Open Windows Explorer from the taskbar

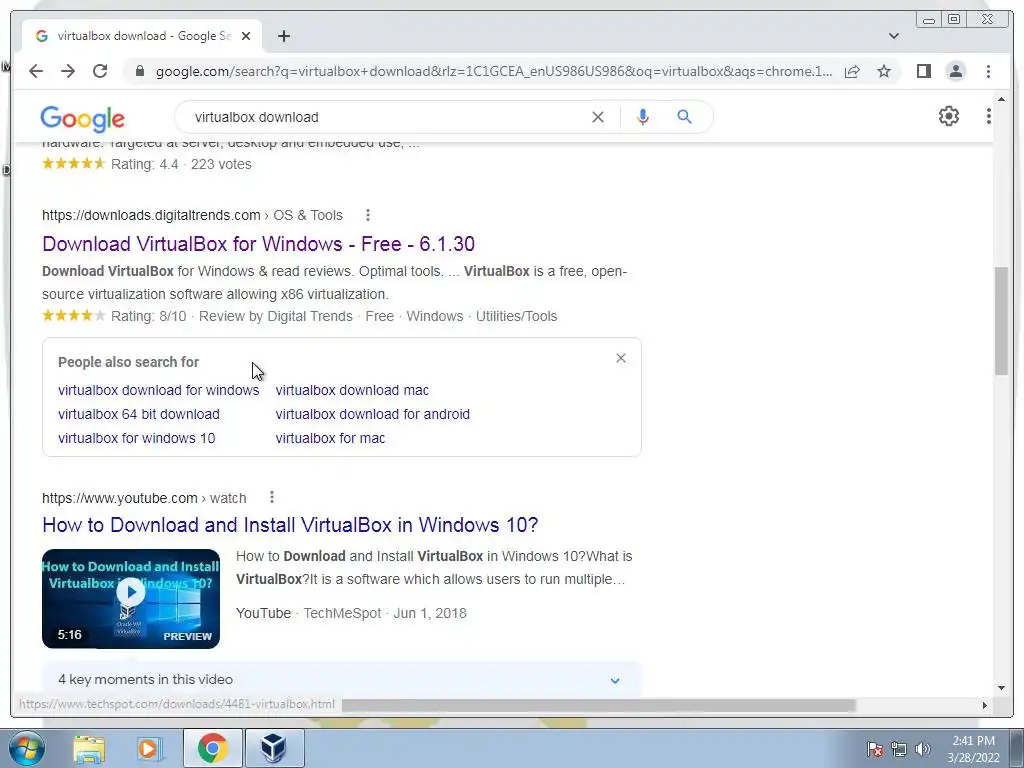tap(89, 748)
